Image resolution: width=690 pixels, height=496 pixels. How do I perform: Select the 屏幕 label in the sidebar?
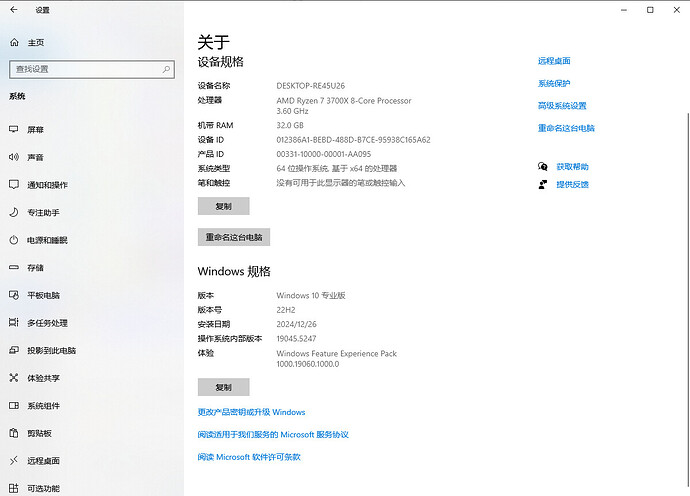tap(35, 129)
